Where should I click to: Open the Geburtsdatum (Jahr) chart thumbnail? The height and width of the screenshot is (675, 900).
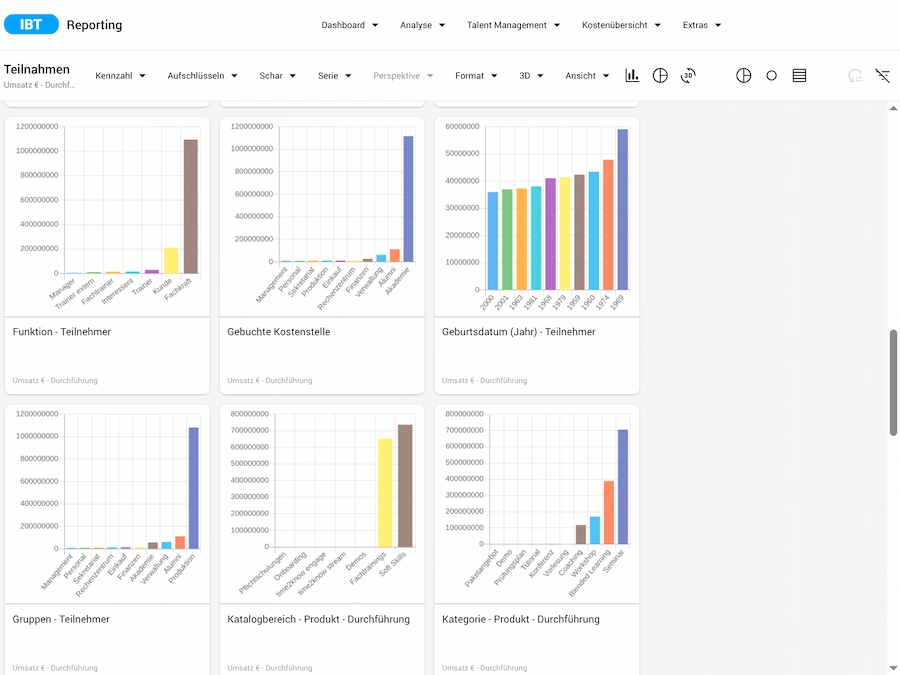(x=537, y=217)
